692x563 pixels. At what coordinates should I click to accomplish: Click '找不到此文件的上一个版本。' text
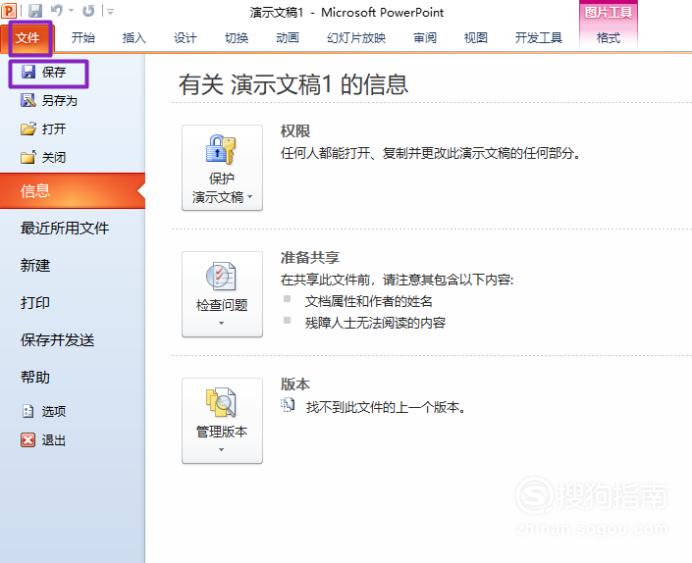[386, 407]
